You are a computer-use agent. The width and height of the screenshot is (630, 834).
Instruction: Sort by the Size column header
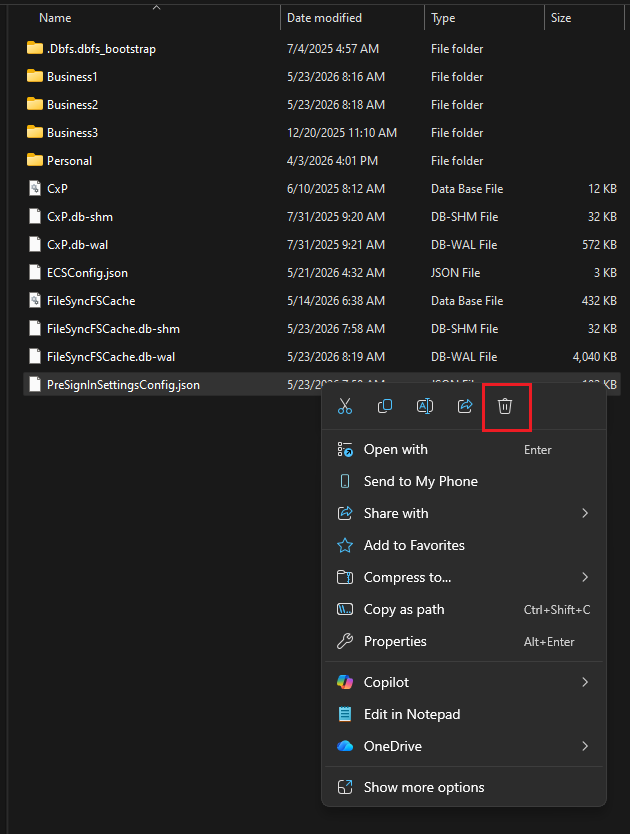561,18
